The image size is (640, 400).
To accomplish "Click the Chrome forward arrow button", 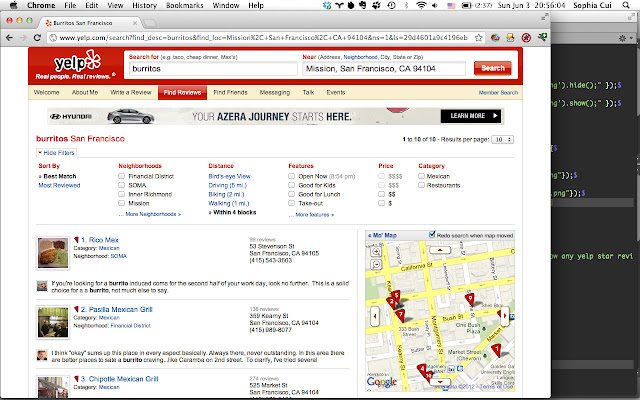I will click(x=23, y=38).
